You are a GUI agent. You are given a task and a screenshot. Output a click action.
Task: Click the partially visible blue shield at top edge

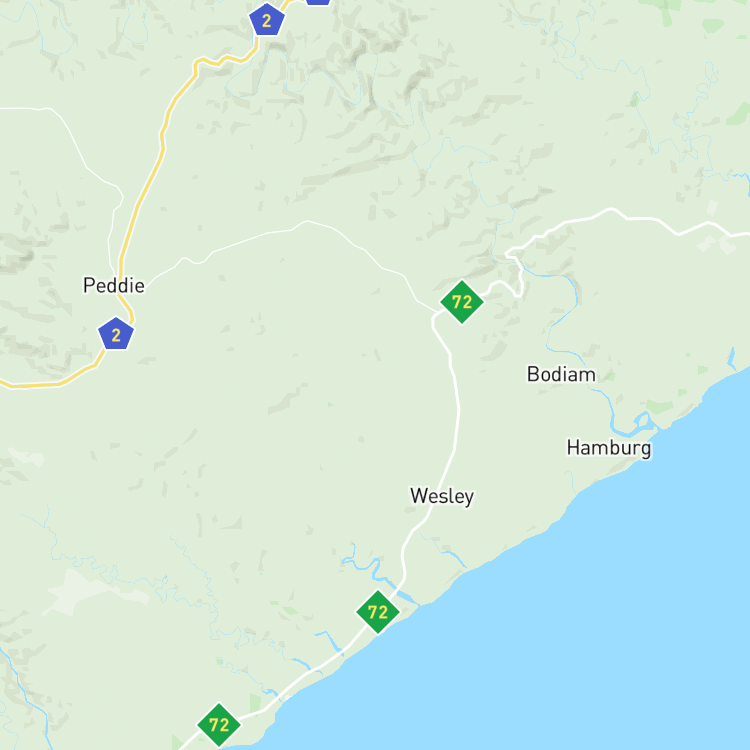click(x=318, y=1)
